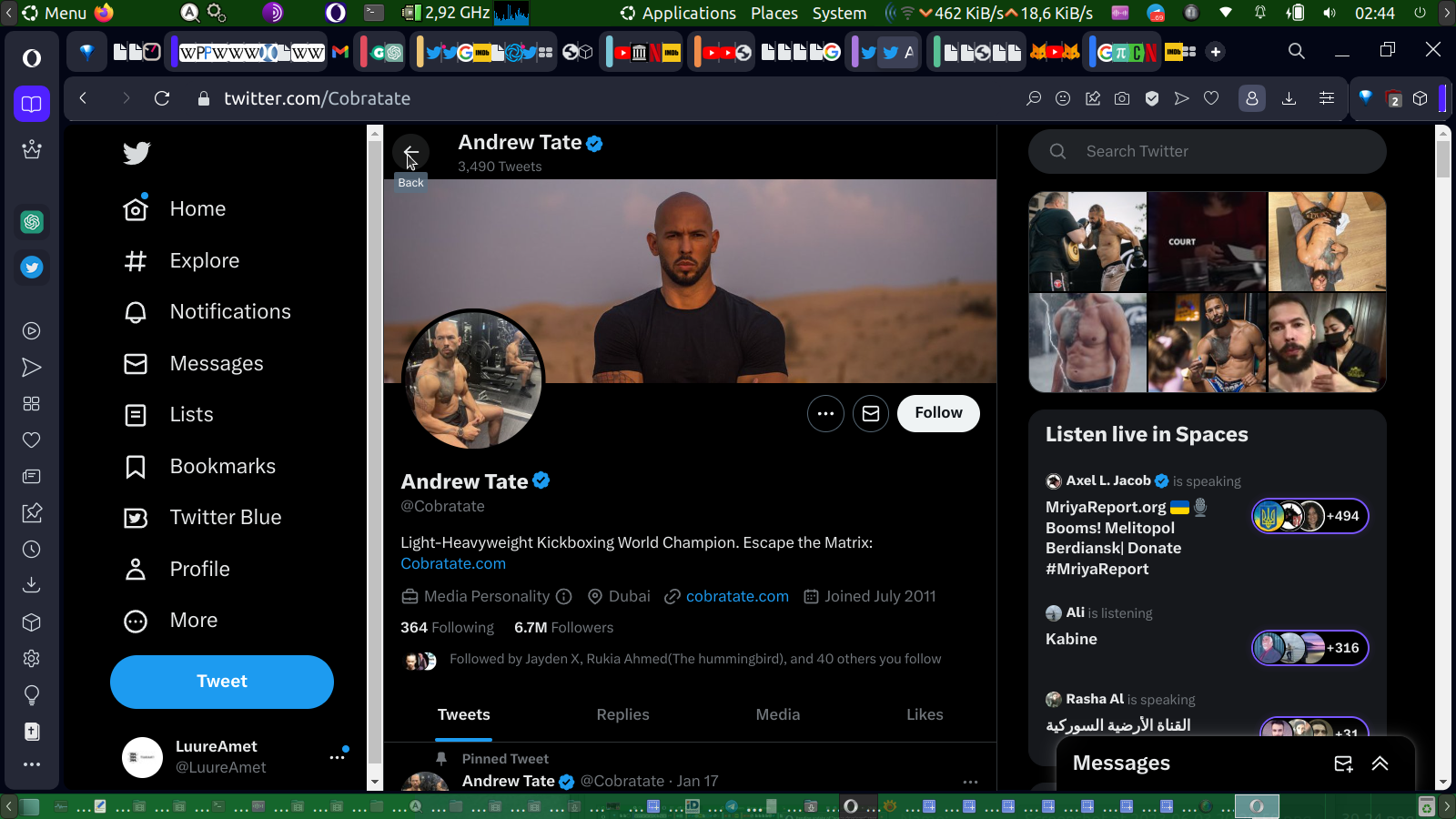Open the heart bookmarks icon in Opera sidebar
Screen dimensions: 1456x819
32,440
